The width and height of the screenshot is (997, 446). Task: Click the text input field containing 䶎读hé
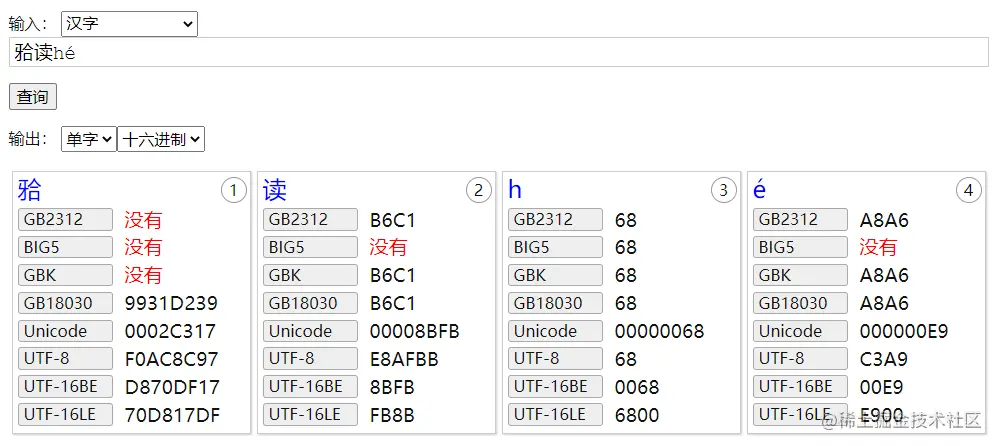pyautogui.click(x=498, y=53)
